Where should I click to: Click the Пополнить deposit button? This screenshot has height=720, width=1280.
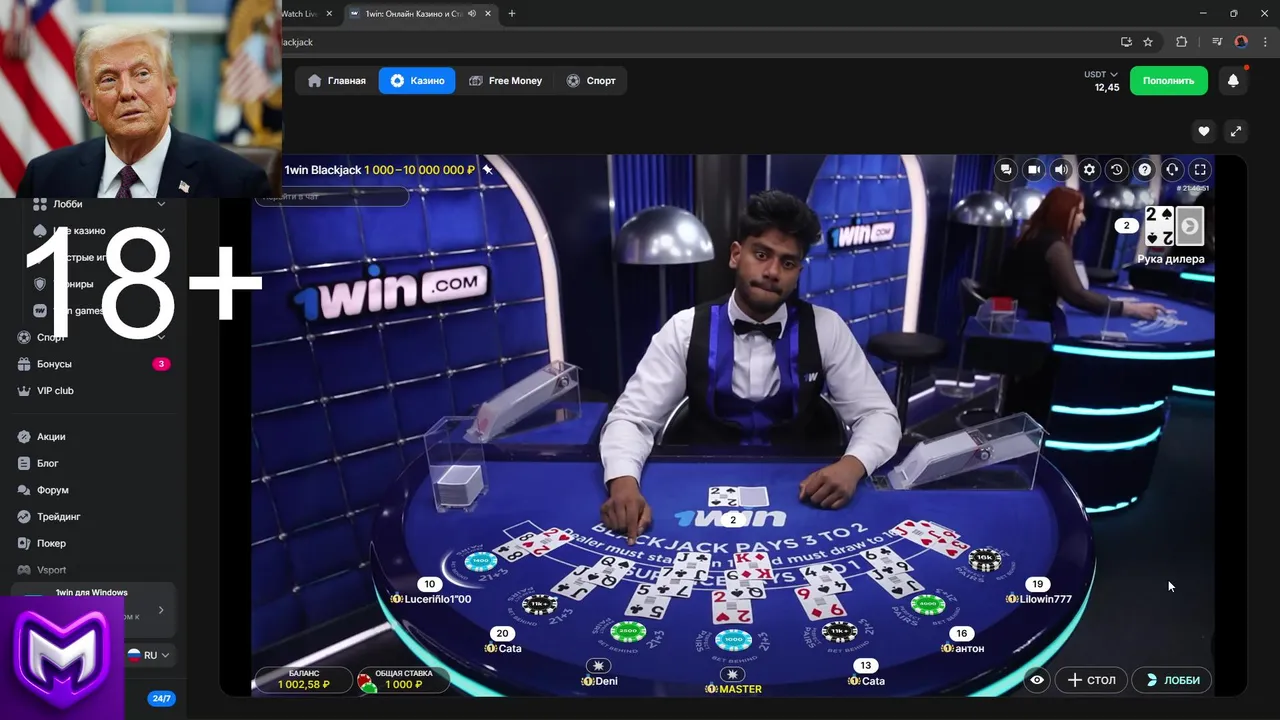pyautogui.click(x=1168, y=81)
